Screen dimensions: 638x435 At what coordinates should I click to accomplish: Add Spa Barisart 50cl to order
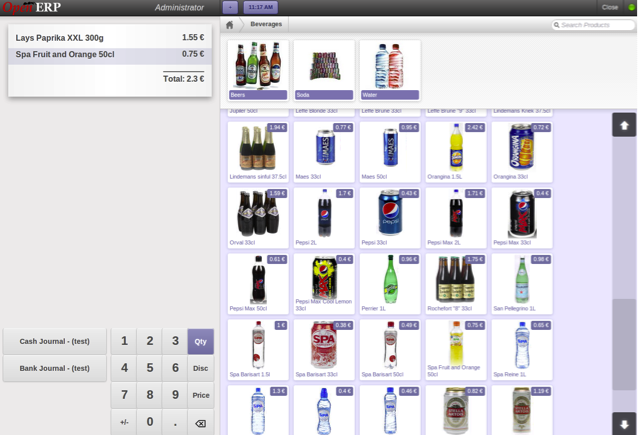pyautogui.click(x=390, y=350)
